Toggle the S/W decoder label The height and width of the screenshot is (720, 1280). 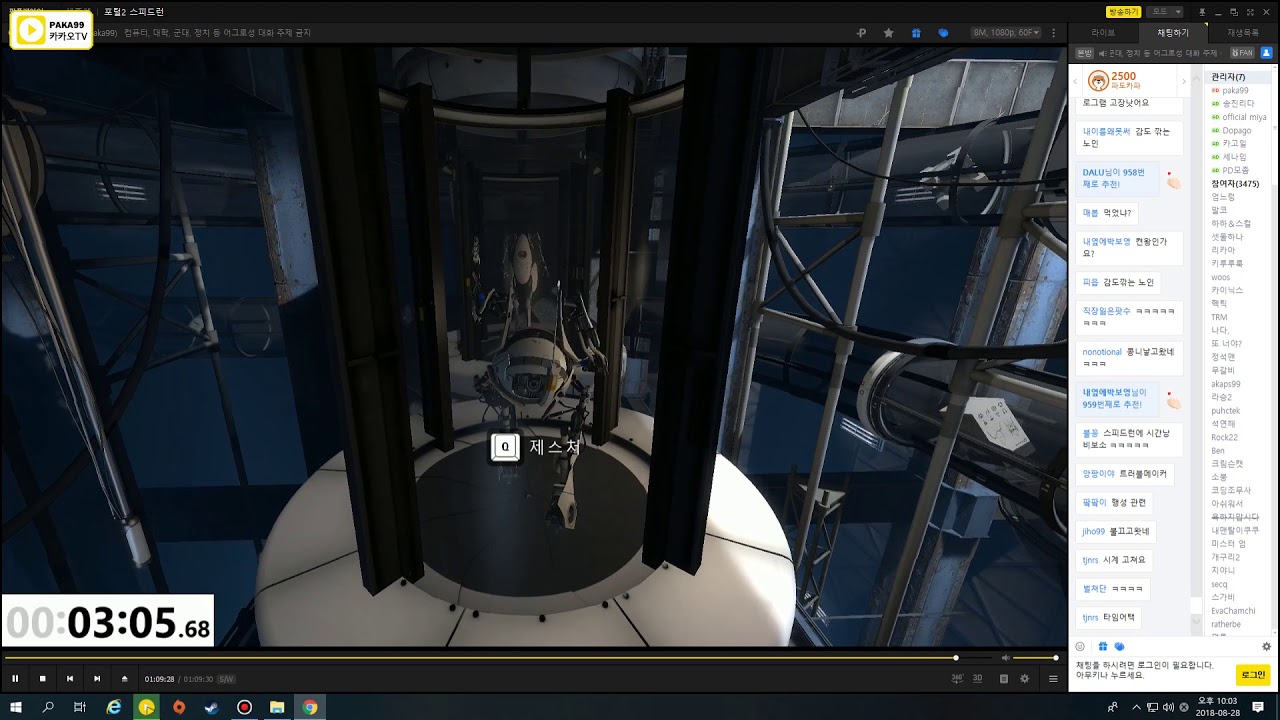click(x=226, y=679)
